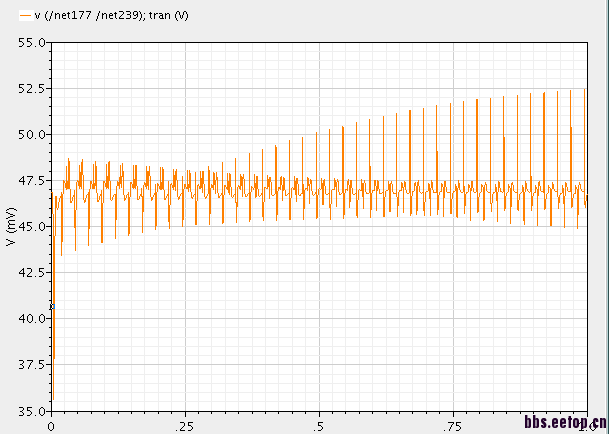Click the 0 x-axis tick label

click(x=51, y=427)
